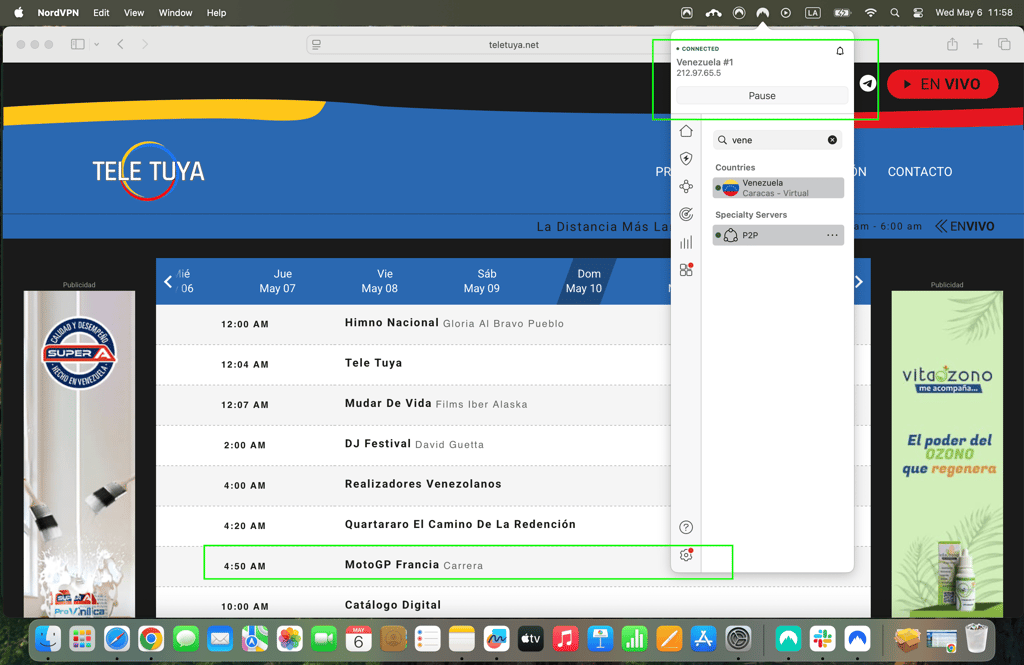Open Finder from the Dock

pos(48,639)
